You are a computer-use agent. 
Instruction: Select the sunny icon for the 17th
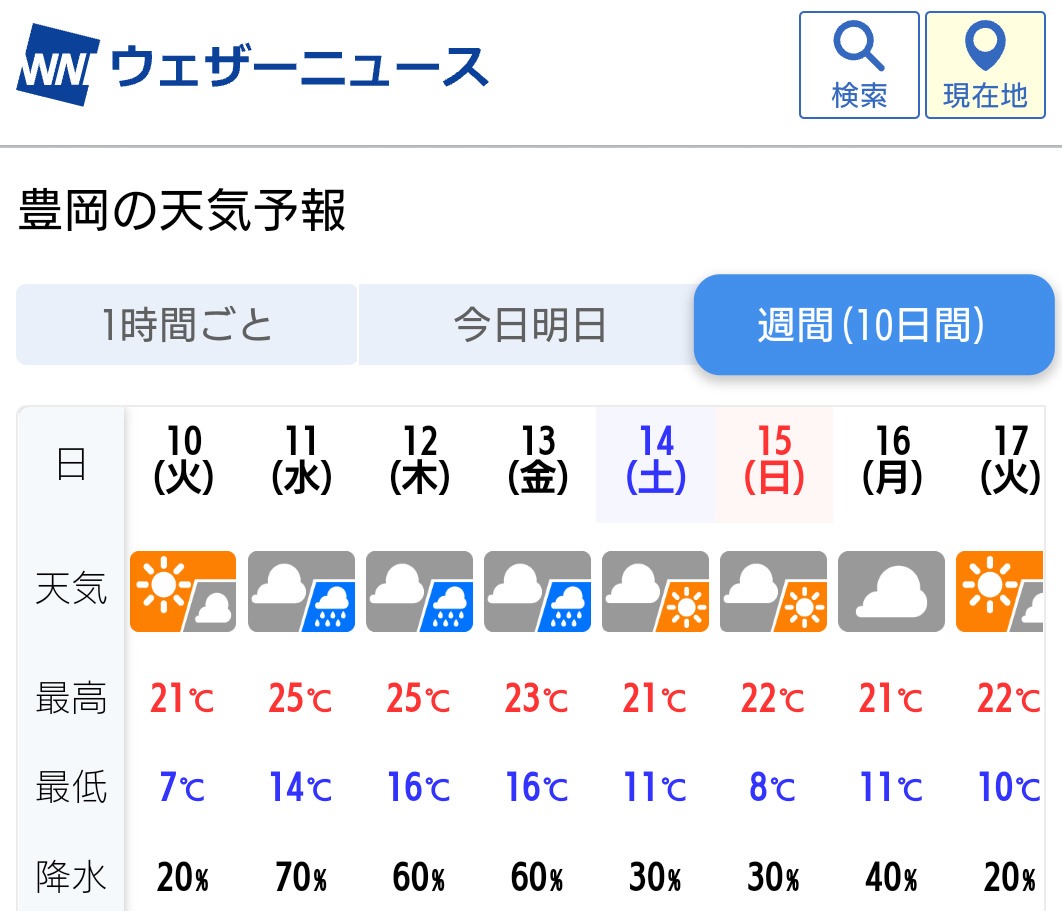(x=1000, y=591)
